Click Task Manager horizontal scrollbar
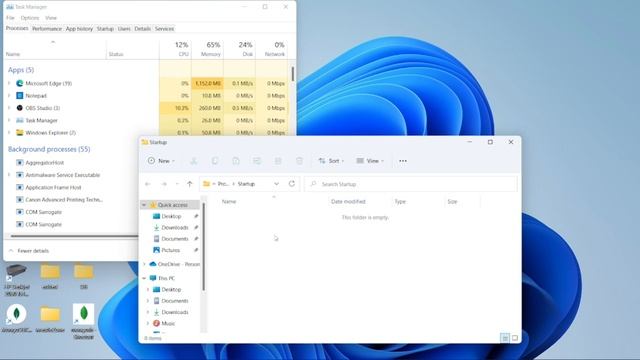The image size is (640, 360). [74, 236]
